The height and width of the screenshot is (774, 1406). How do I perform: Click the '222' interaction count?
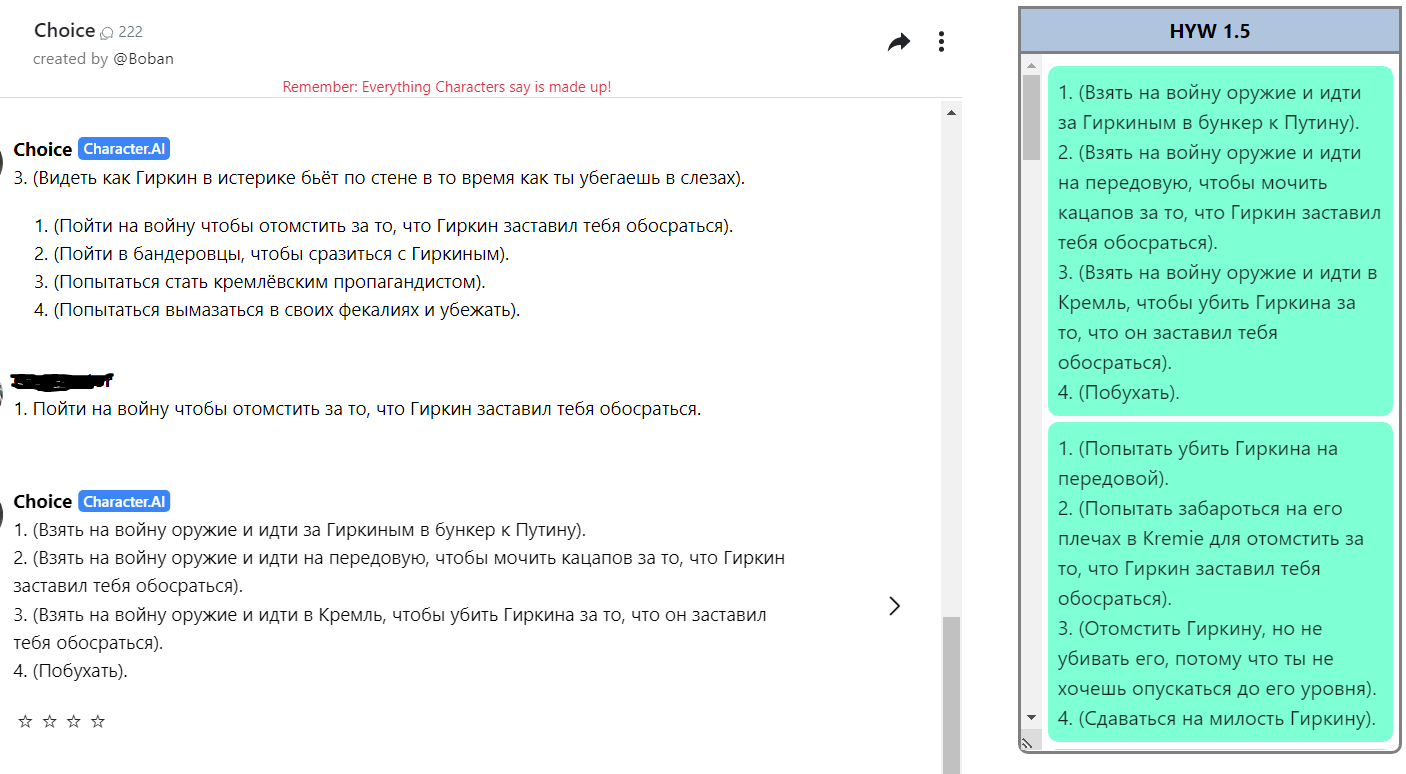coord(130,33)
